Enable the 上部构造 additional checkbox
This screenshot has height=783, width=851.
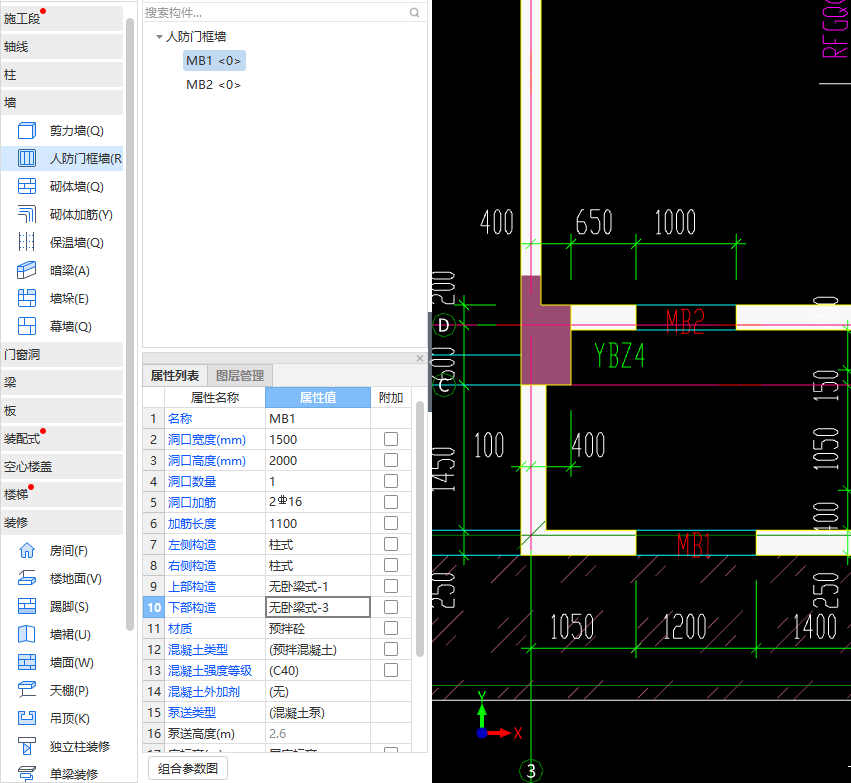tap(391, 586)
